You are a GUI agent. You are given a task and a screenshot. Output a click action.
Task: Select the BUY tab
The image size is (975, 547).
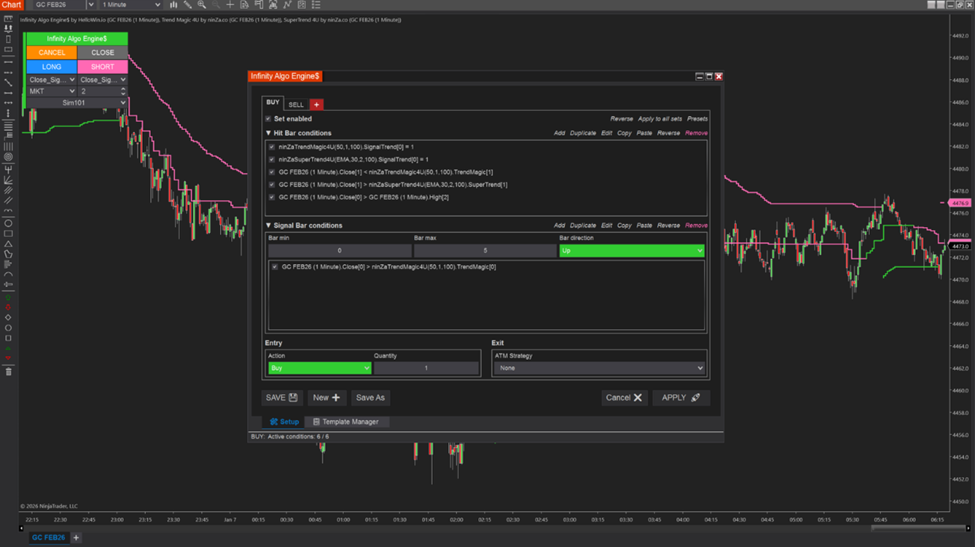pyautogui.click(x=273, y=103)
